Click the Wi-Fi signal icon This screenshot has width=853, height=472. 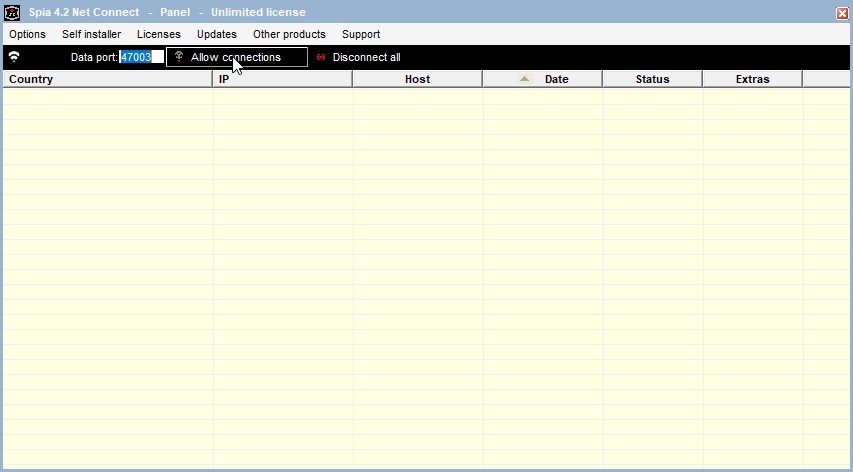coord(14,57)
